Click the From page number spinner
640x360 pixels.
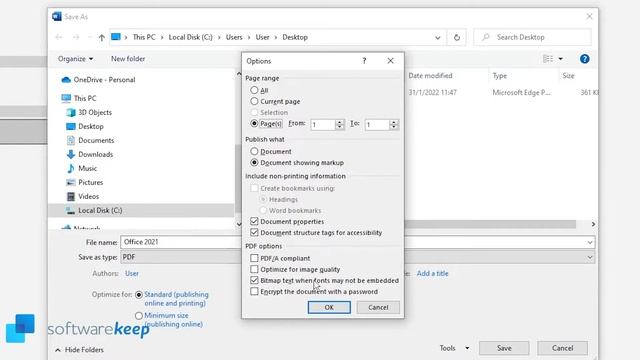[x=340, y=124]
